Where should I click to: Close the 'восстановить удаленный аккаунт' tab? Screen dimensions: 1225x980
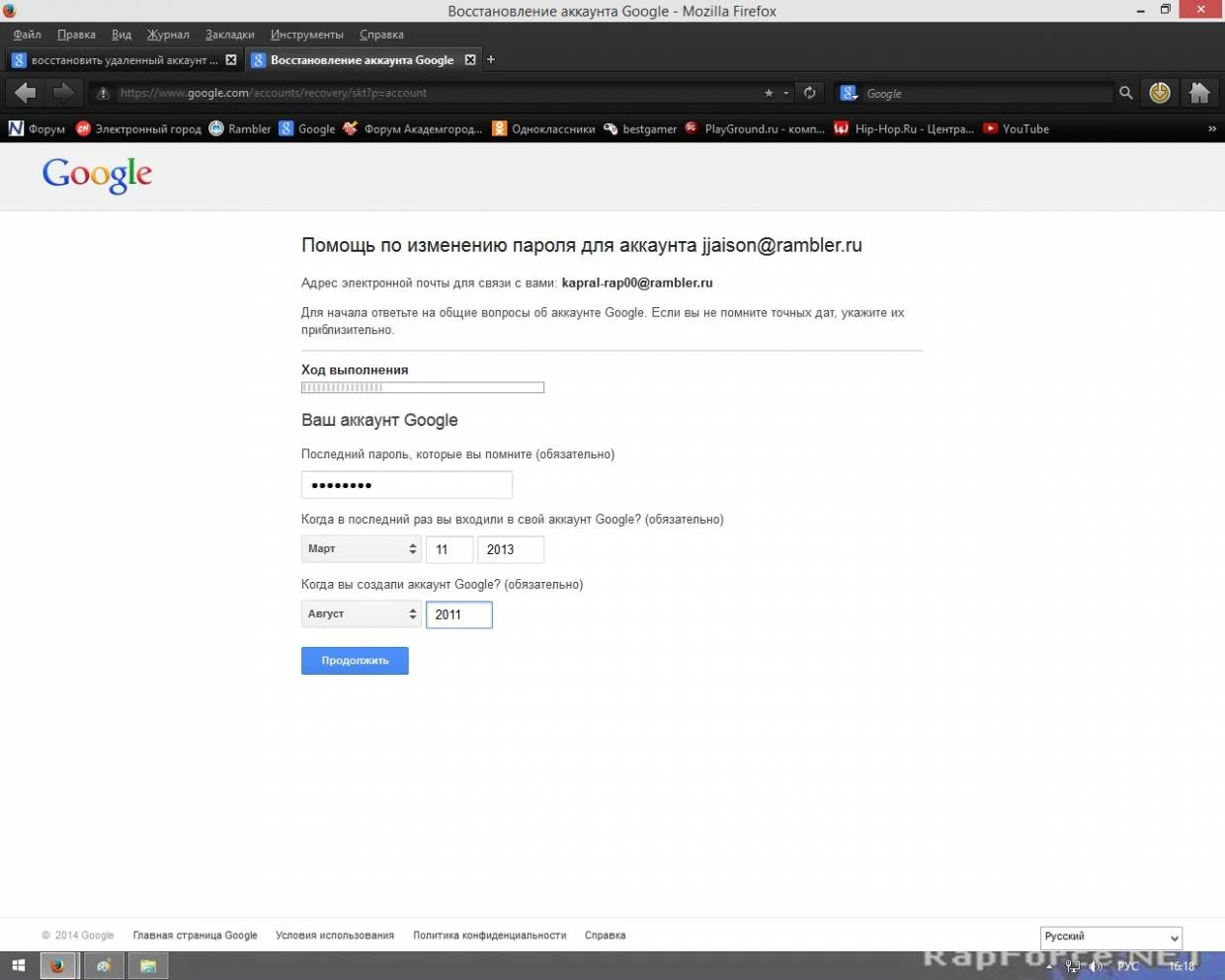point(231,59)
